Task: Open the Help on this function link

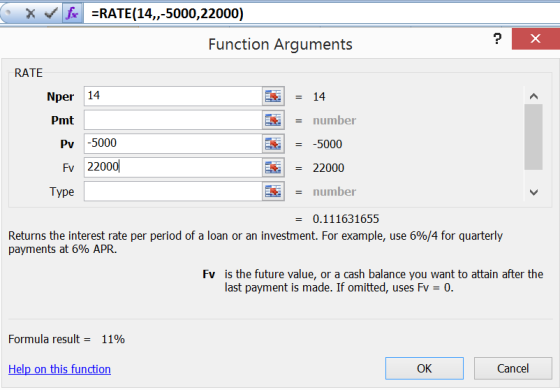Action: coord(59,369)
